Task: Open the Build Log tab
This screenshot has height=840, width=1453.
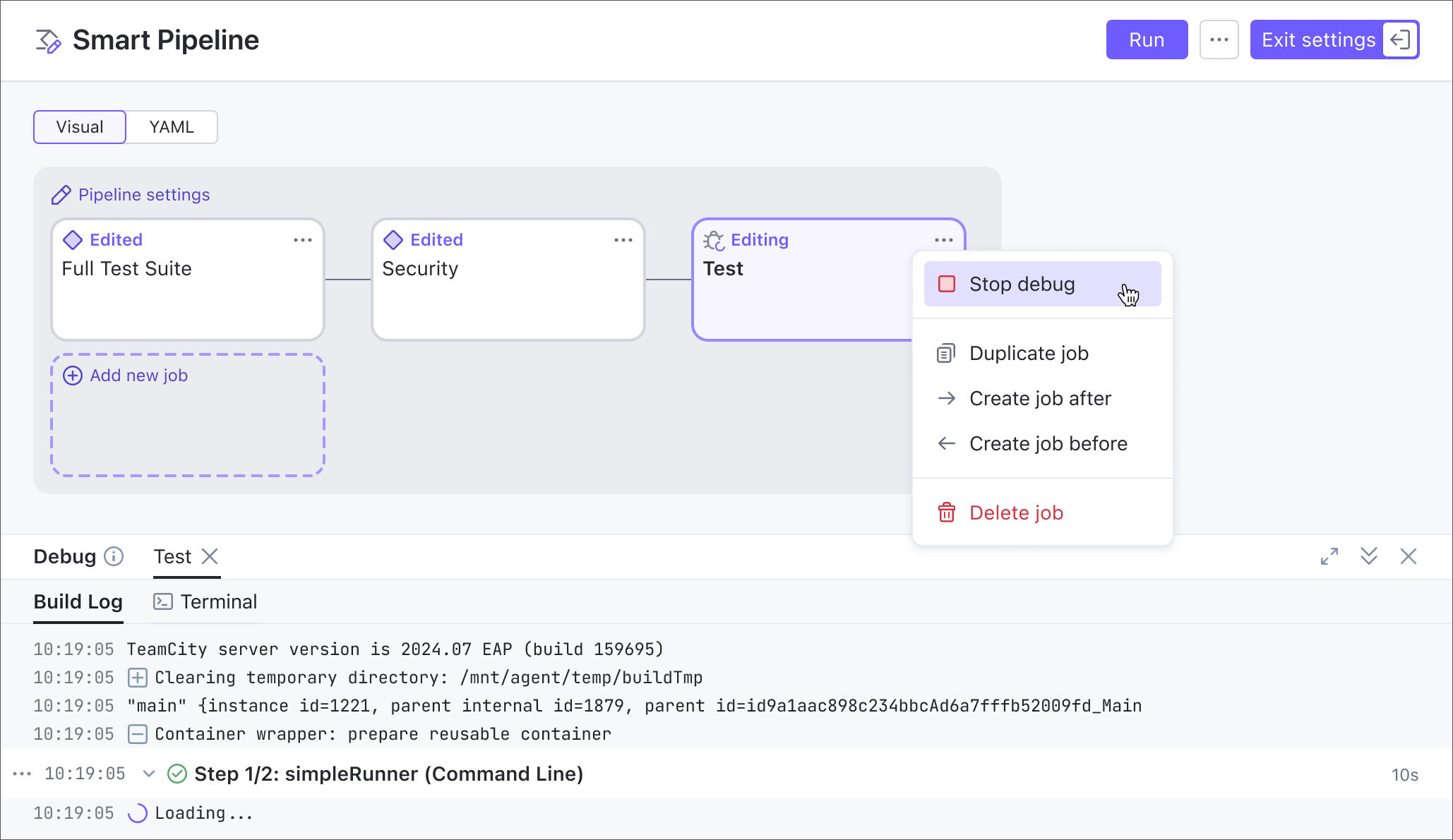Action: 78,602
